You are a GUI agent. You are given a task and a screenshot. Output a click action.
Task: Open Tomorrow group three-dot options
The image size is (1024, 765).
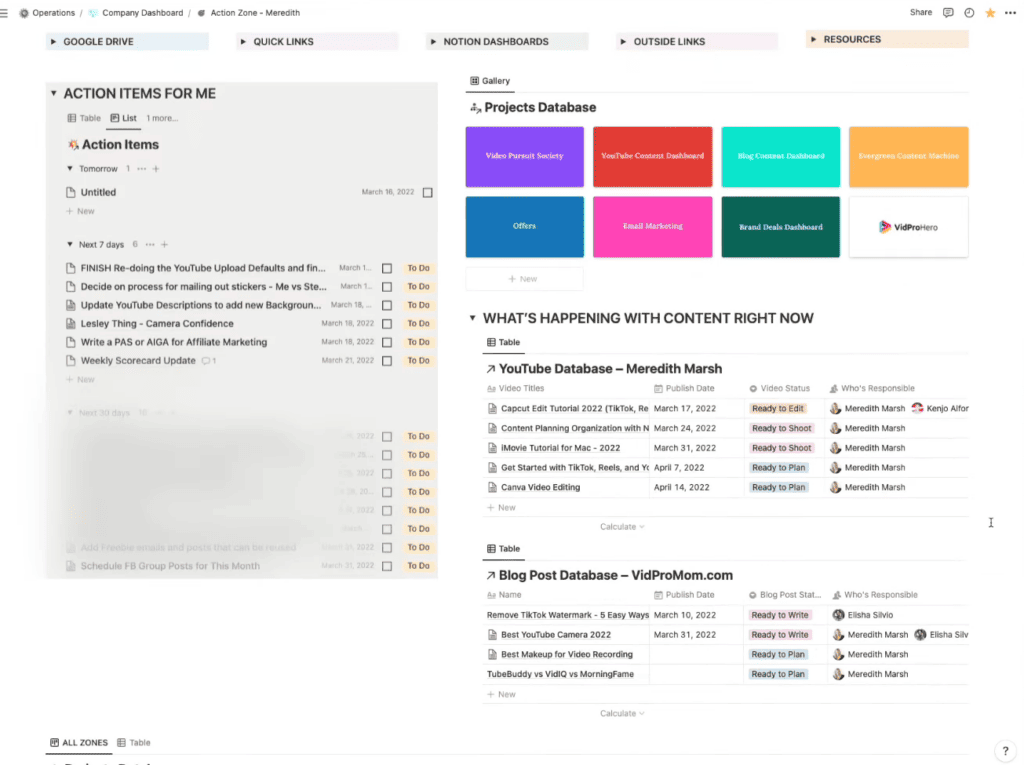pos(142,169)
